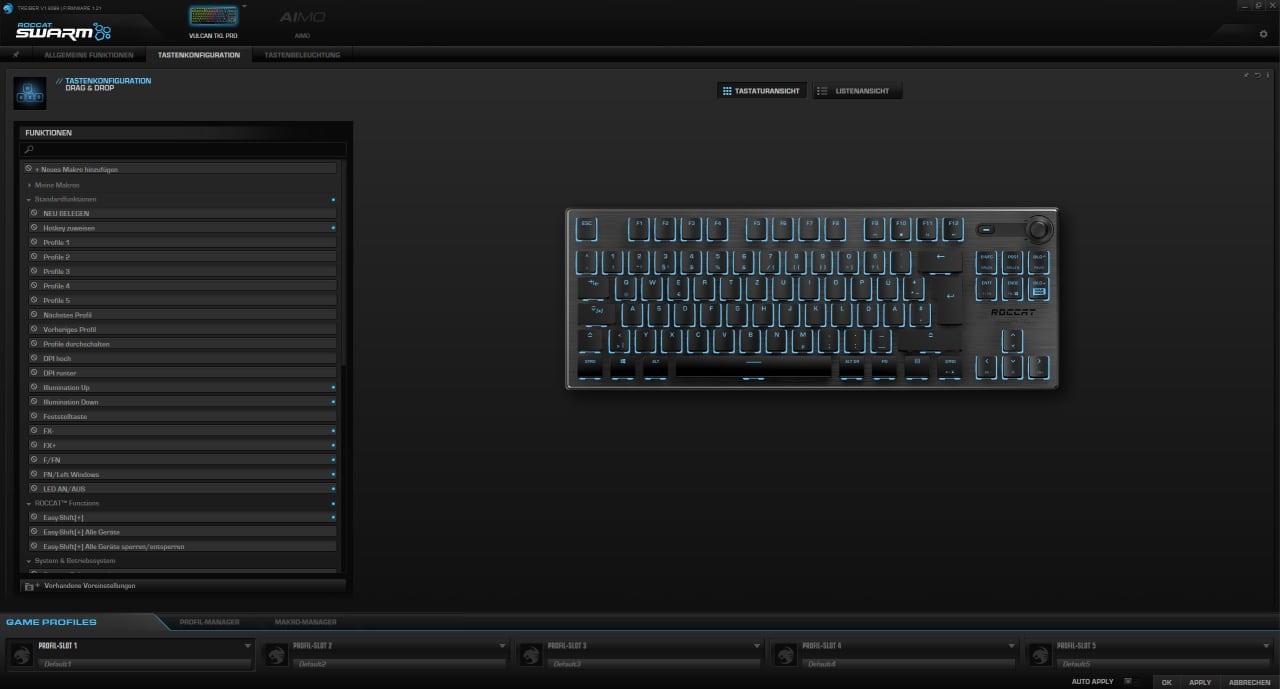Open the settings gear icon
The image size is (1280, 689).
(1263, 34)
